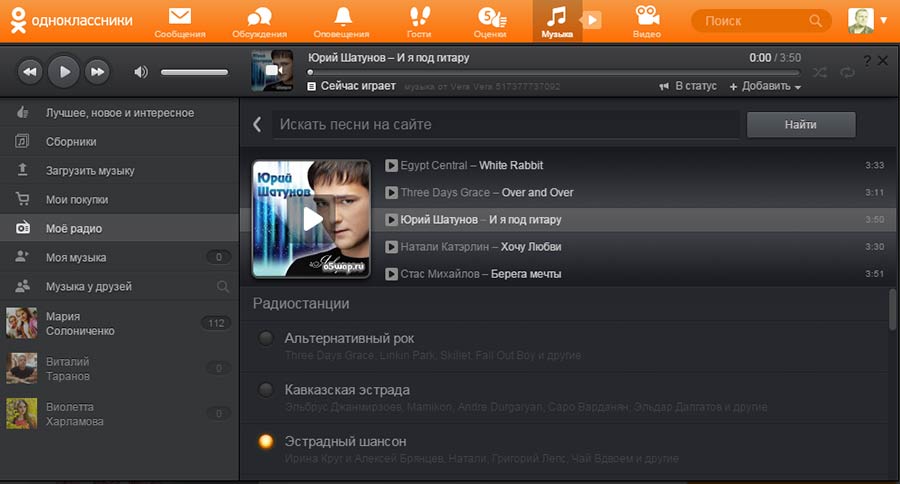Viewport: 900px width, 484px height.
Task: Select Моё радио in sidebar
Action: tap(119, 228)
